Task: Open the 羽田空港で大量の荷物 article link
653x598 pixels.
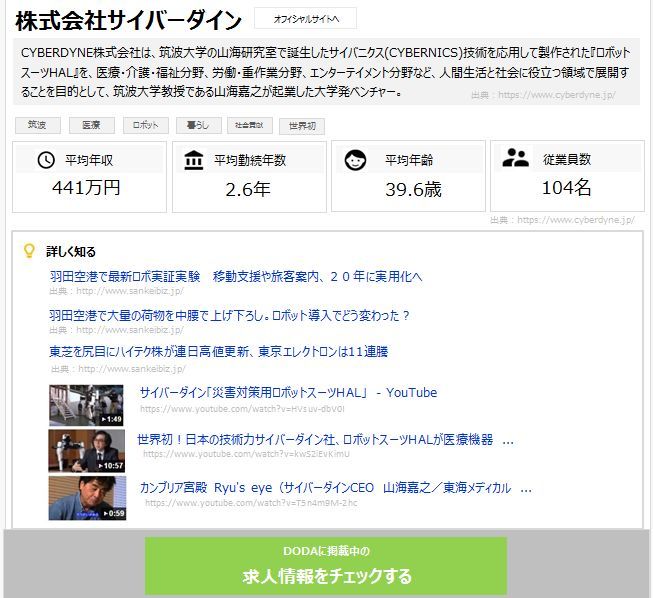Action: point(229,315)
